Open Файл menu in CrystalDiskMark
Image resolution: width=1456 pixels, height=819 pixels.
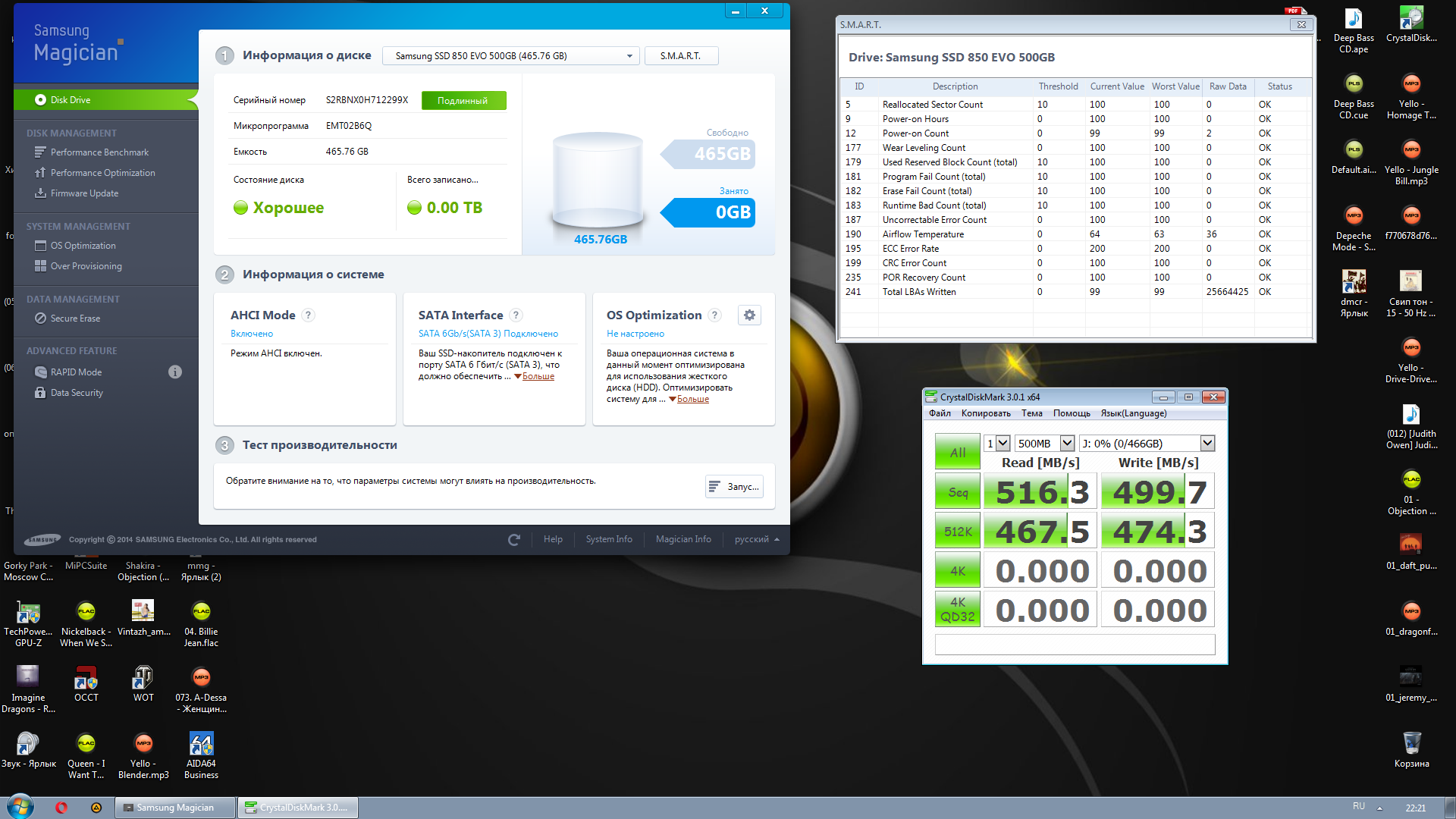(x=940, y=413)
